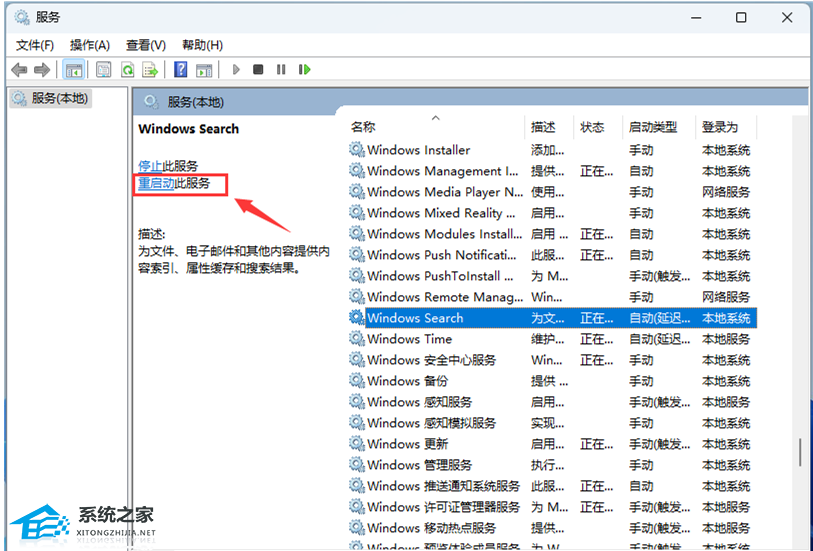Viewport: 813px width, 551px height.
Task: Click the Restart service toolbar icon
Action: click(304, 69)
